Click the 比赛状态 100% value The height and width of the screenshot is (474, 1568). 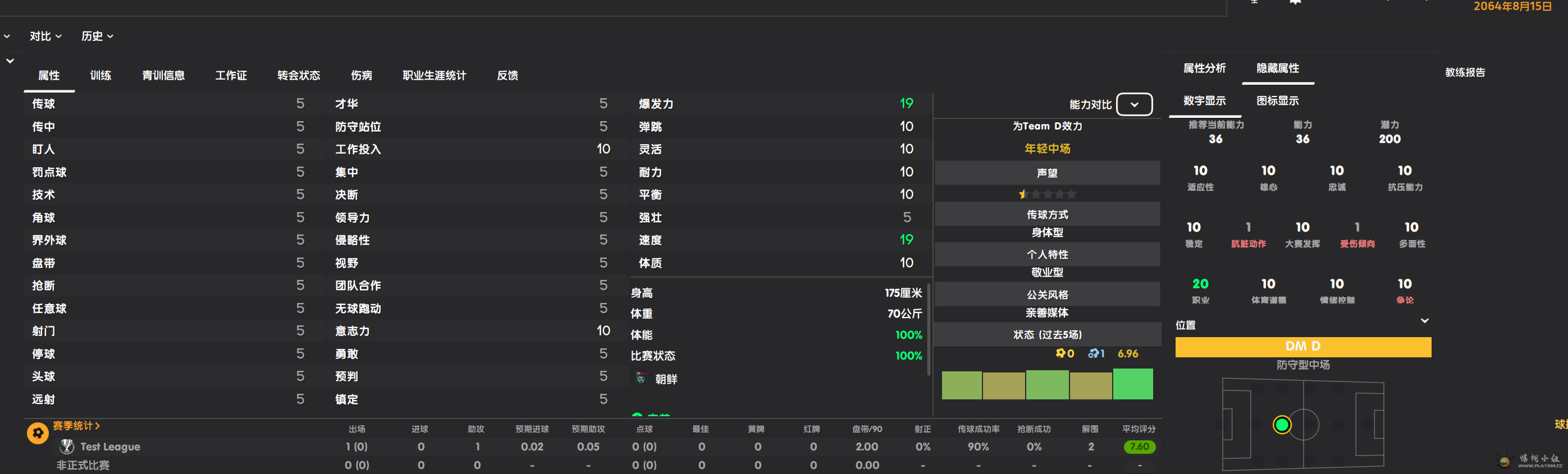[x=908, y=355]
